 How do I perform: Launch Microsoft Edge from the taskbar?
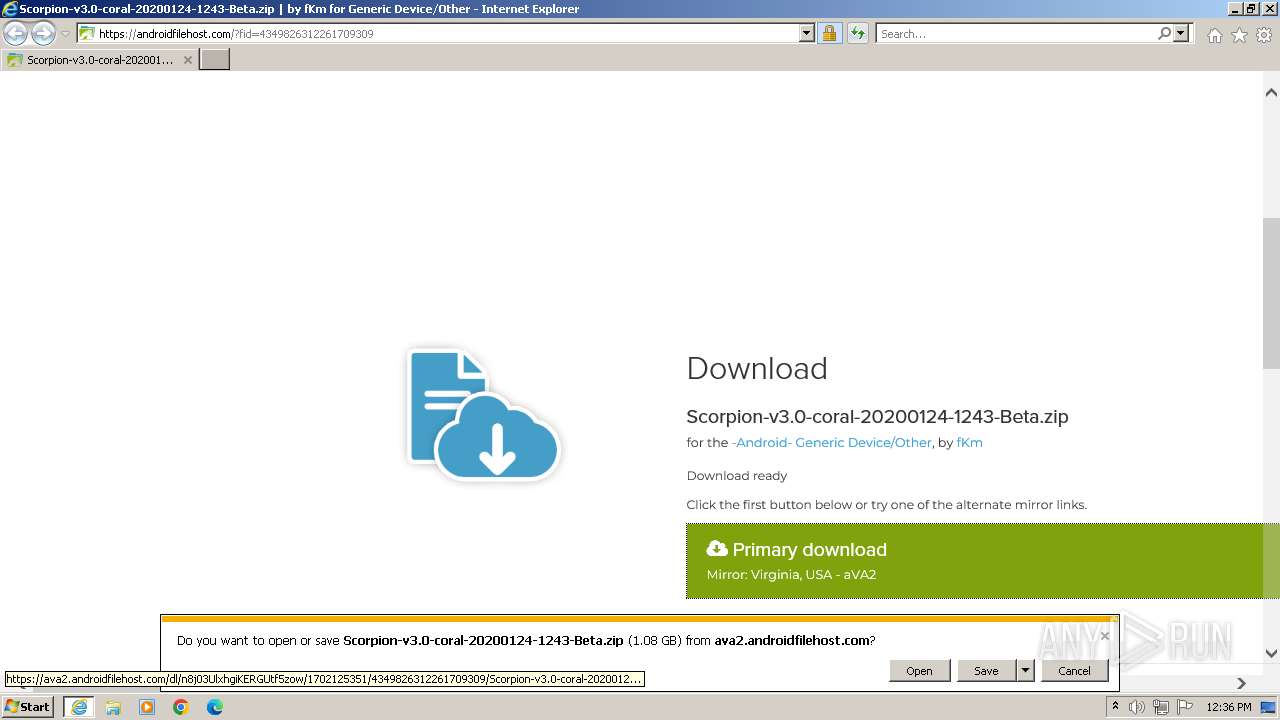215,707
